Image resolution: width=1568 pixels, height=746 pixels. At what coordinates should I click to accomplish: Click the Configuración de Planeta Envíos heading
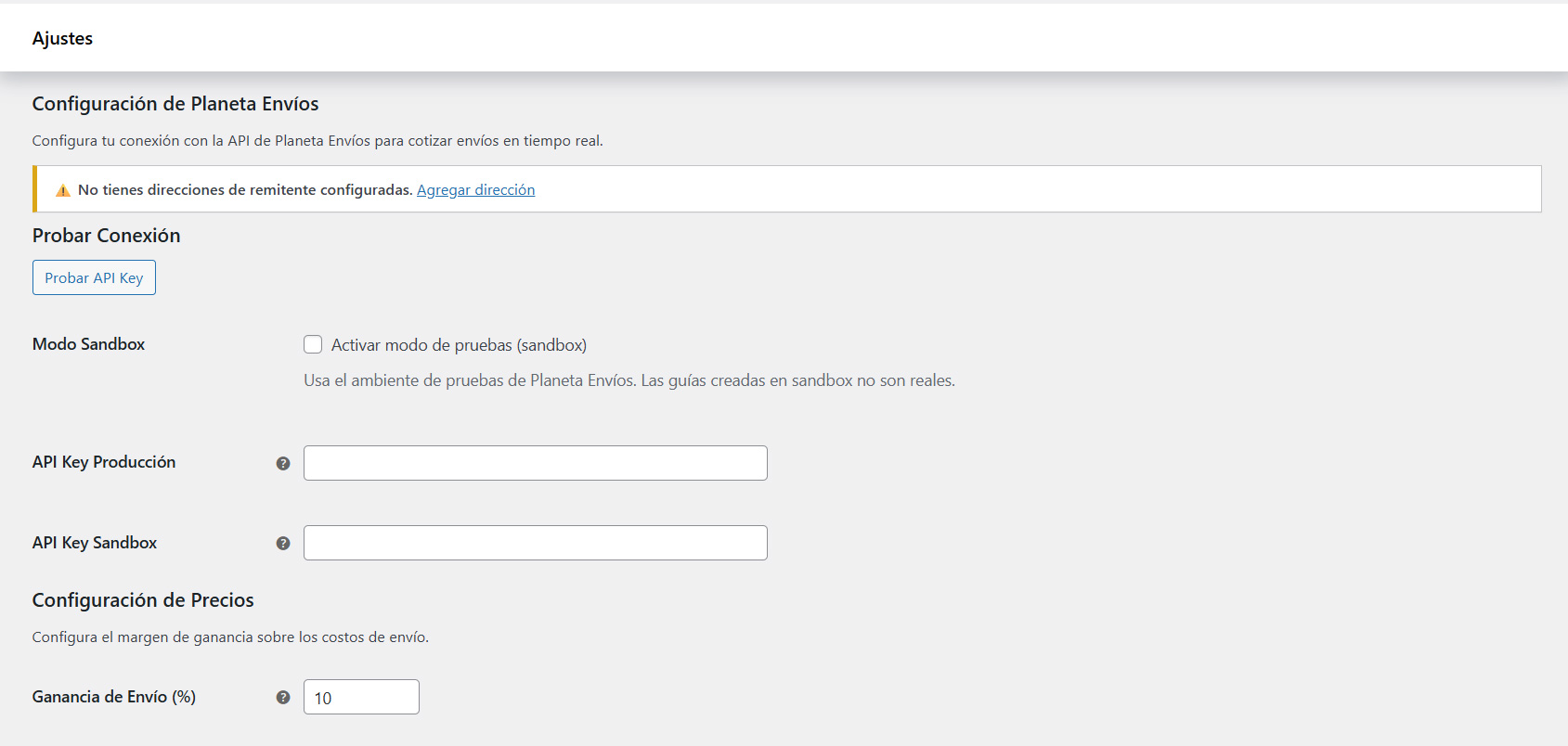pos(175,104)
